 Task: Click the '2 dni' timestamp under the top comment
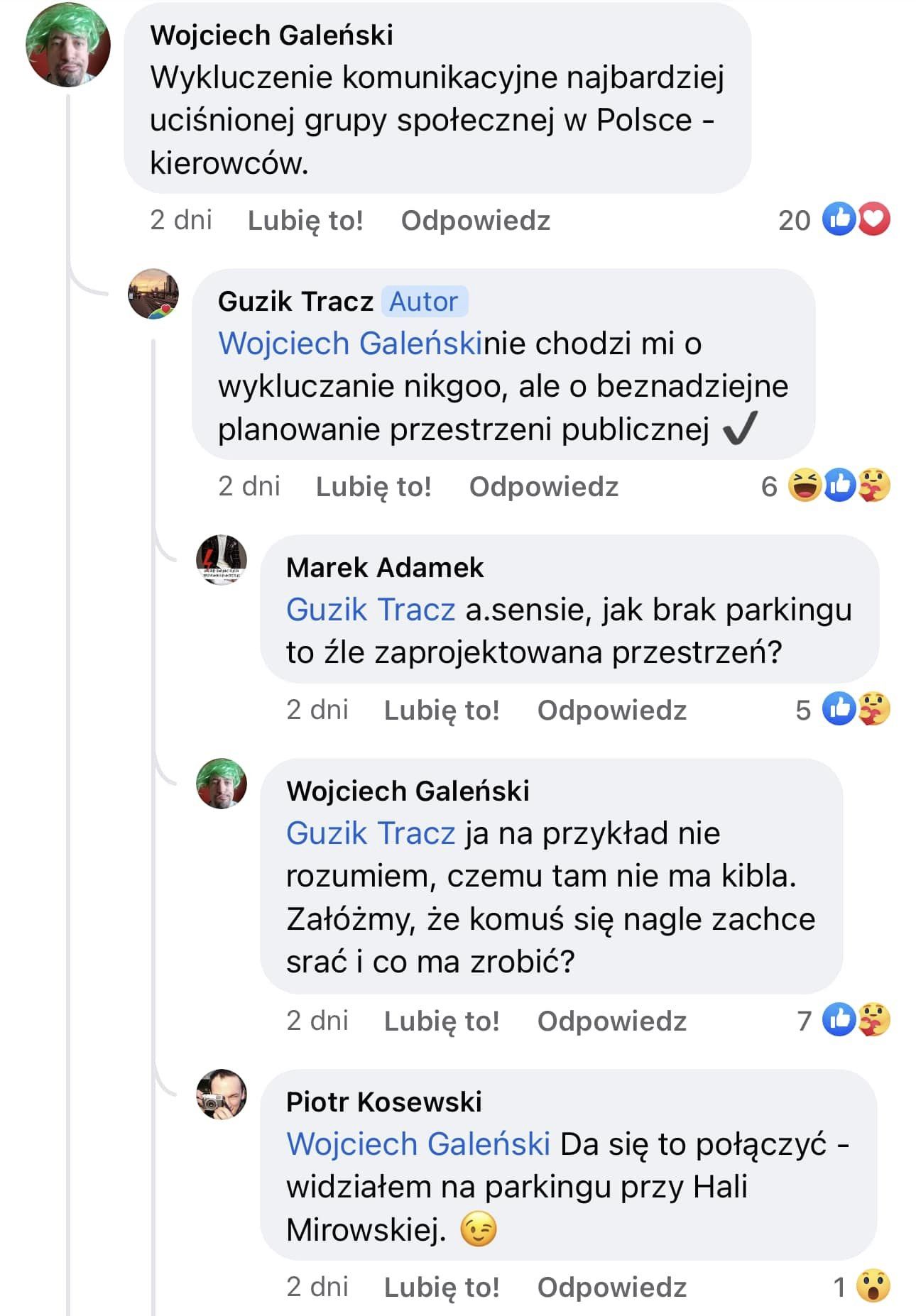tap(181, 220)
